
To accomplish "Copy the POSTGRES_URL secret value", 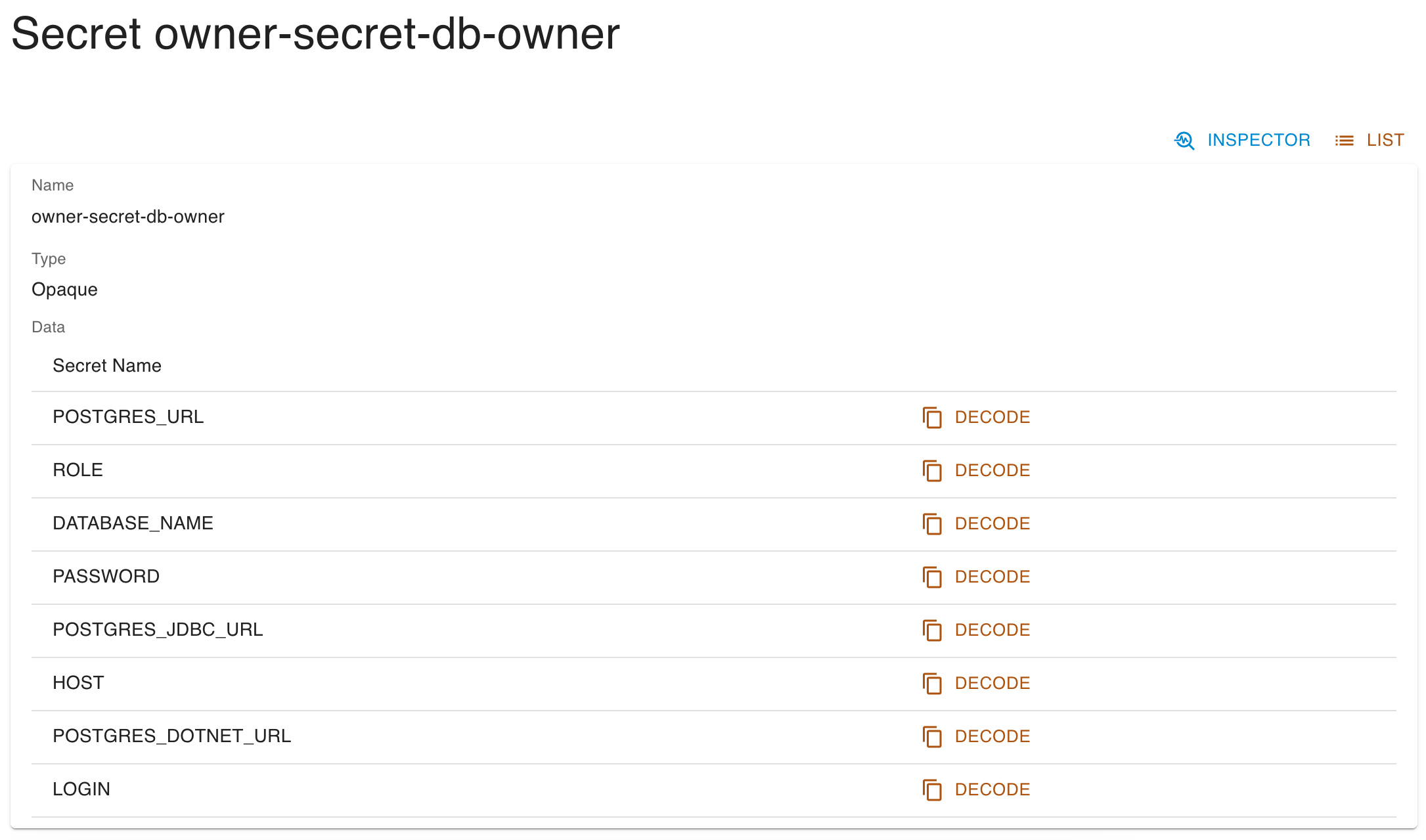I will click(x=933, y=418).
